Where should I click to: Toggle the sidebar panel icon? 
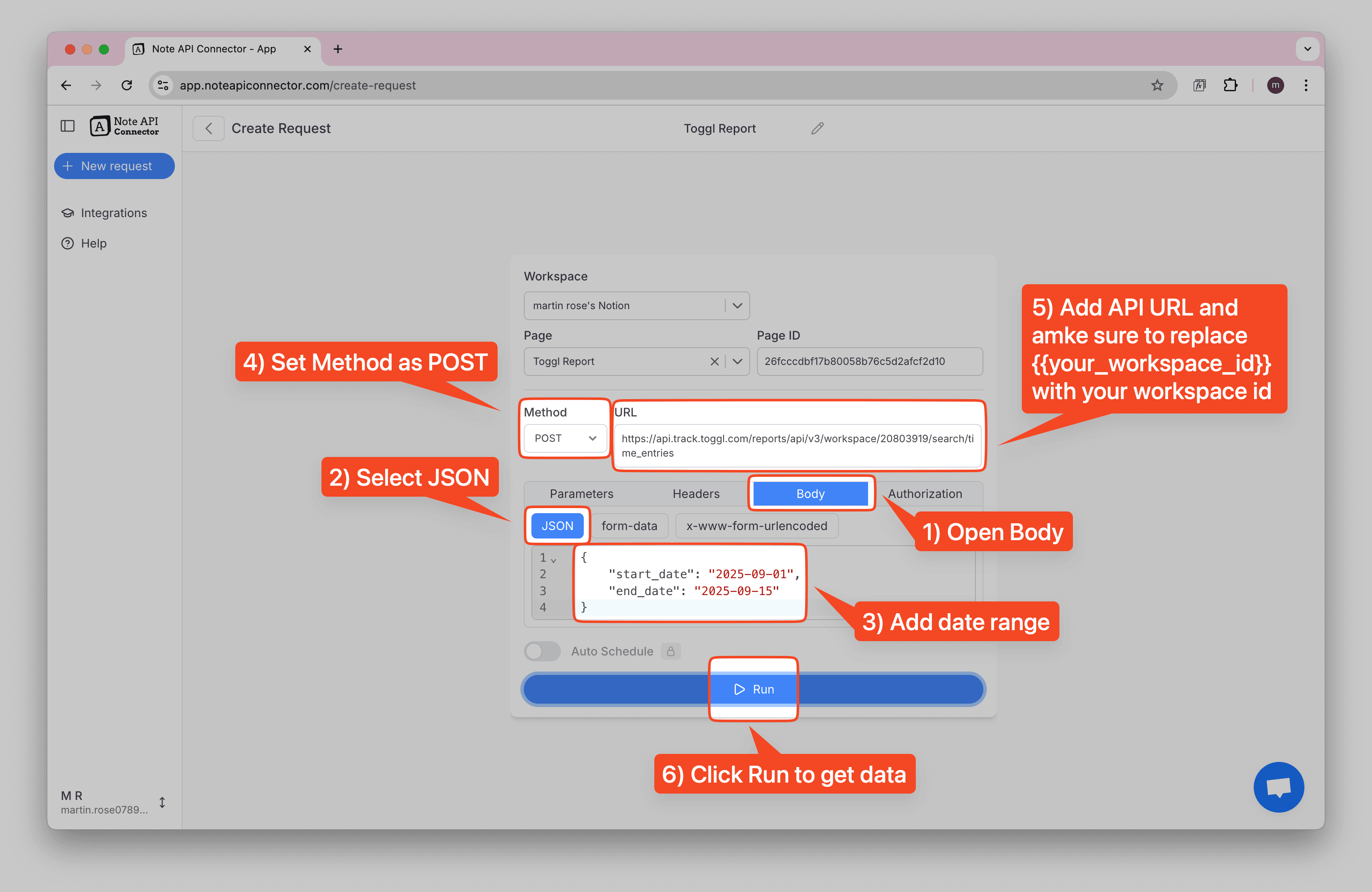coord(68,125)
